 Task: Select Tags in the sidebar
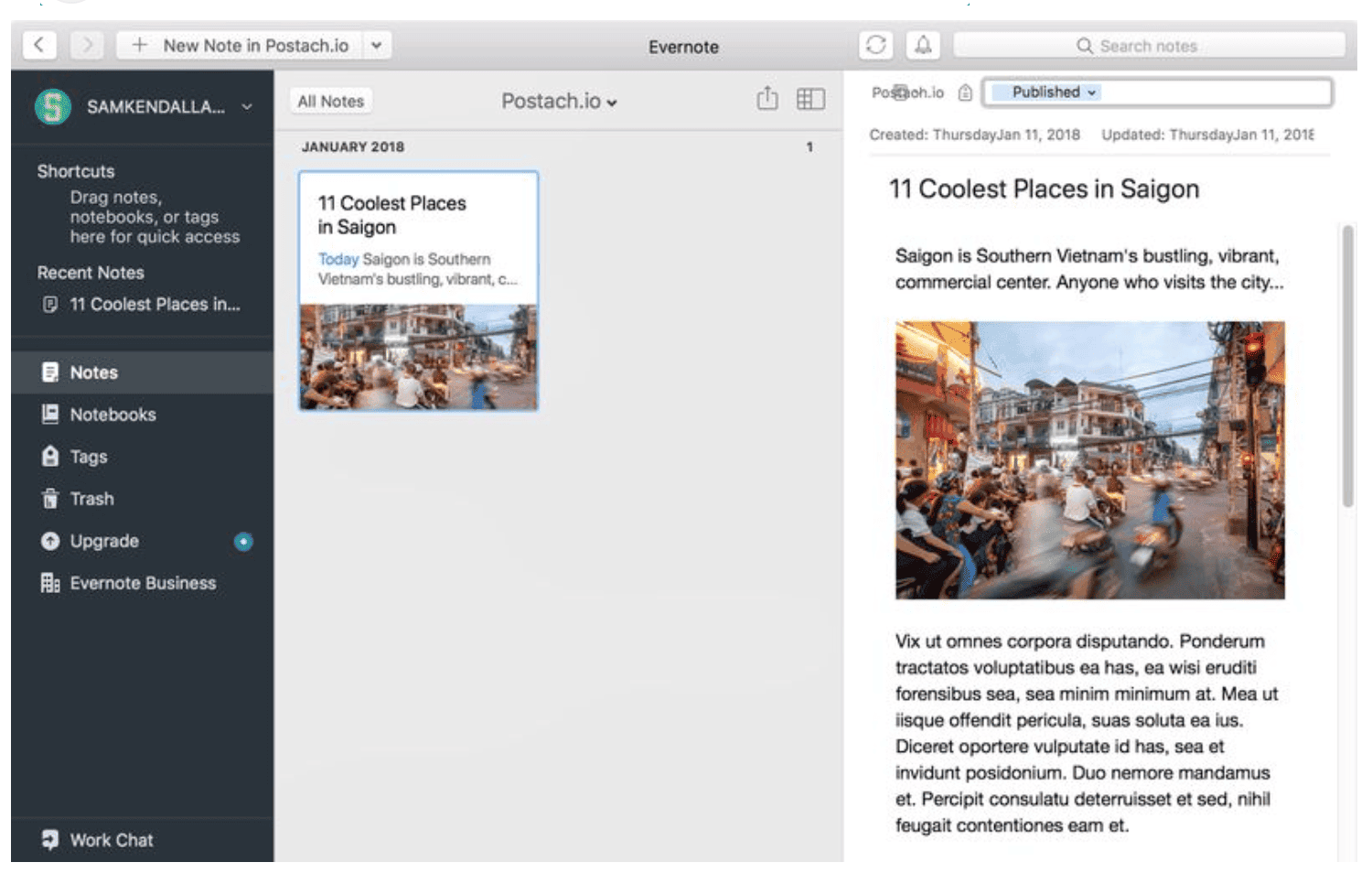click(89, 457)
